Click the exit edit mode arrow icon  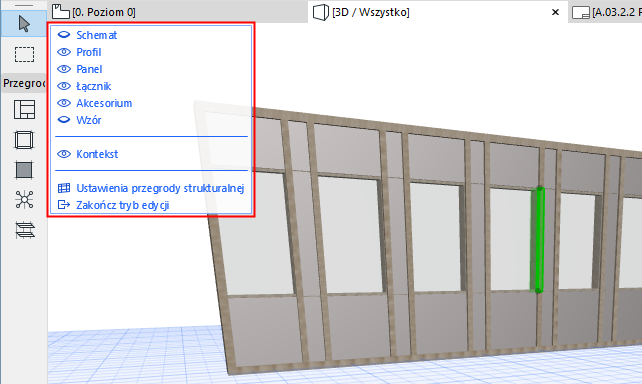point(64,205)
